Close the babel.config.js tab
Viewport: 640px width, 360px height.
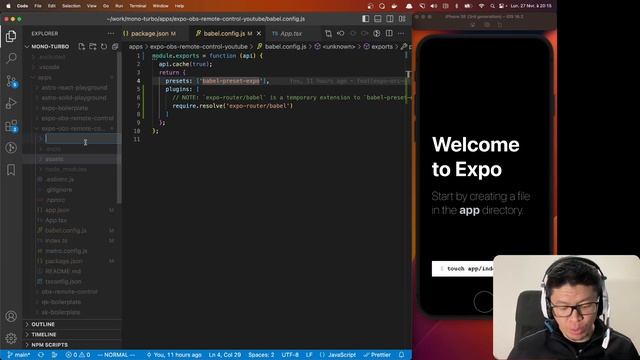[x=259, y=33]
